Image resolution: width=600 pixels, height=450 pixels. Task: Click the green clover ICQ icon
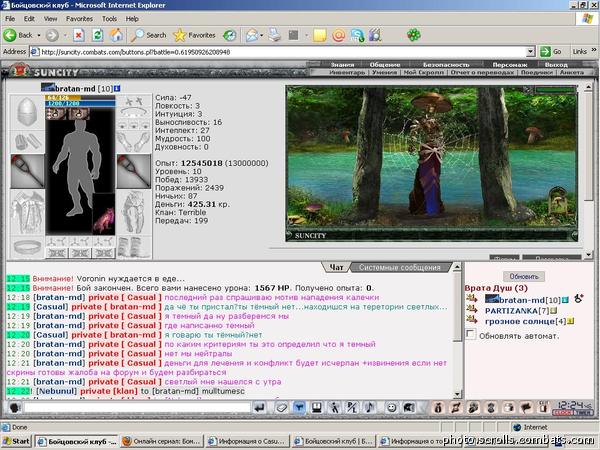(x=414, y=35)
